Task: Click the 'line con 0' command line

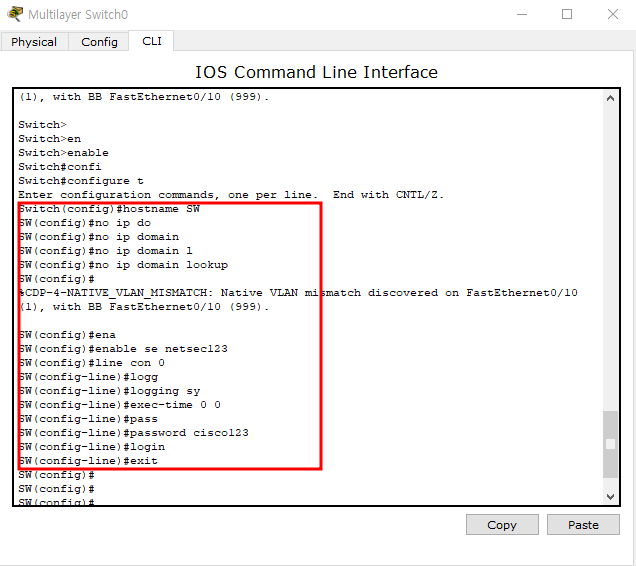Action: click(91, 363)
